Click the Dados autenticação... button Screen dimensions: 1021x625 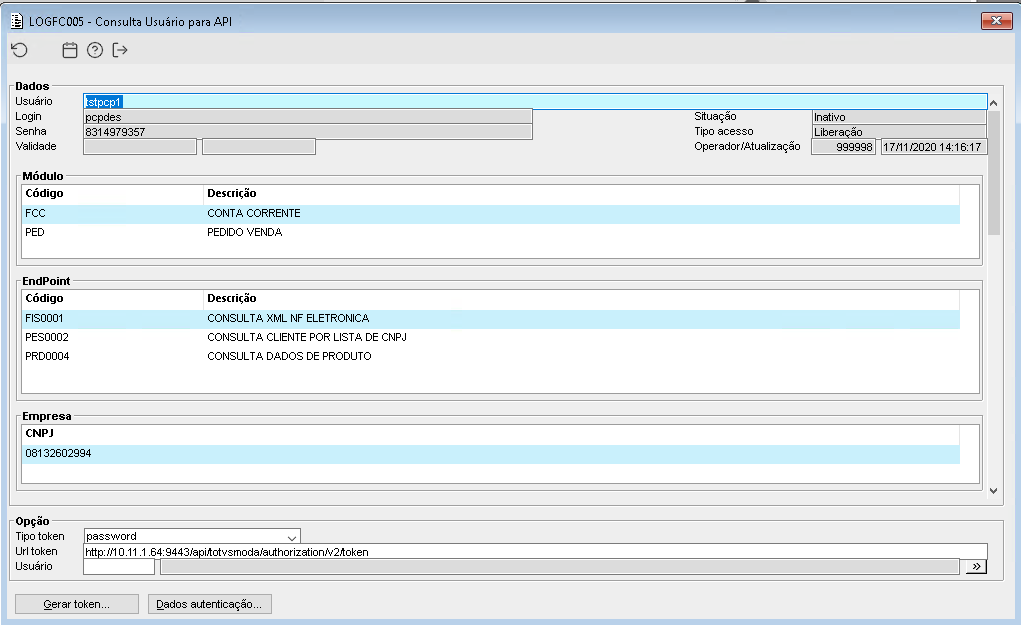point(210,604)
